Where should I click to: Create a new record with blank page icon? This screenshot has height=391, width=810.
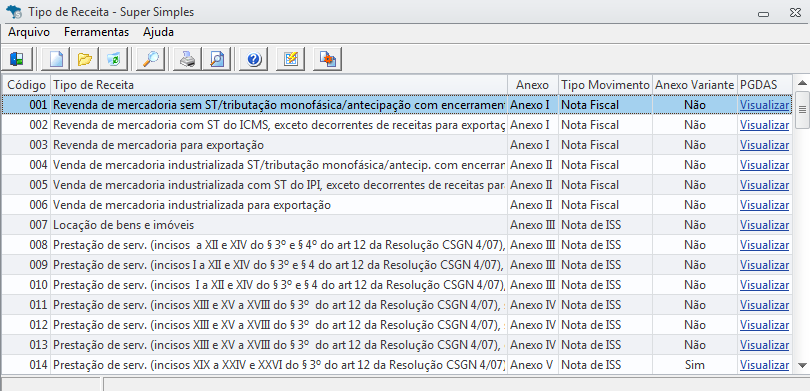tap(55, 59)
